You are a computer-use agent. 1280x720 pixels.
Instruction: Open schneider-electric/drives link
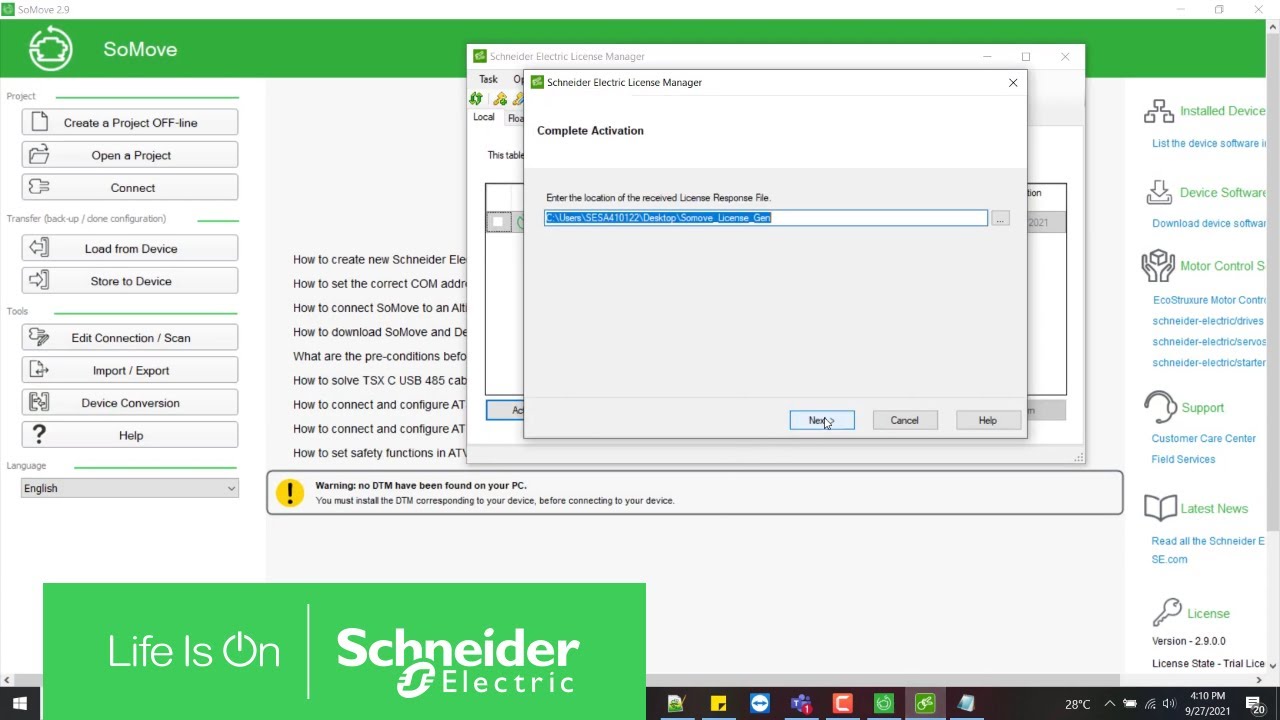click(x=1208, y=321)
